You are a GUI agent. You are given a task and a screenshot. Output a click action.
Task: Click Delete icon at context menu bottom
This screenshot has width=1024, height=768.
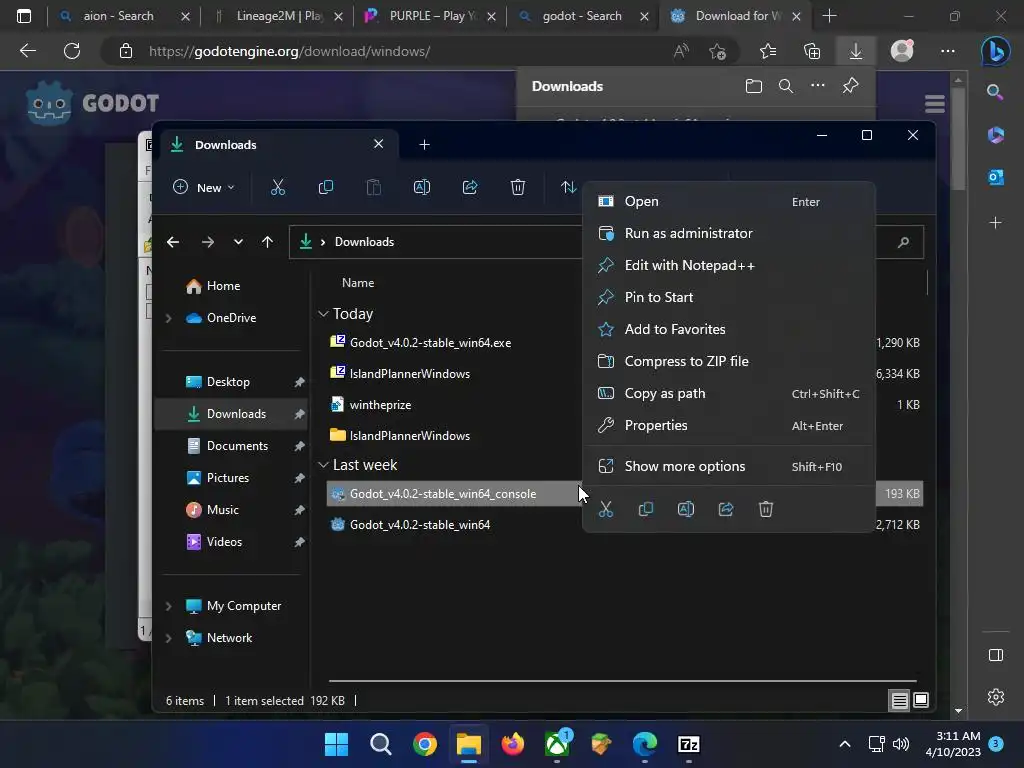click(x=765, y=509)
